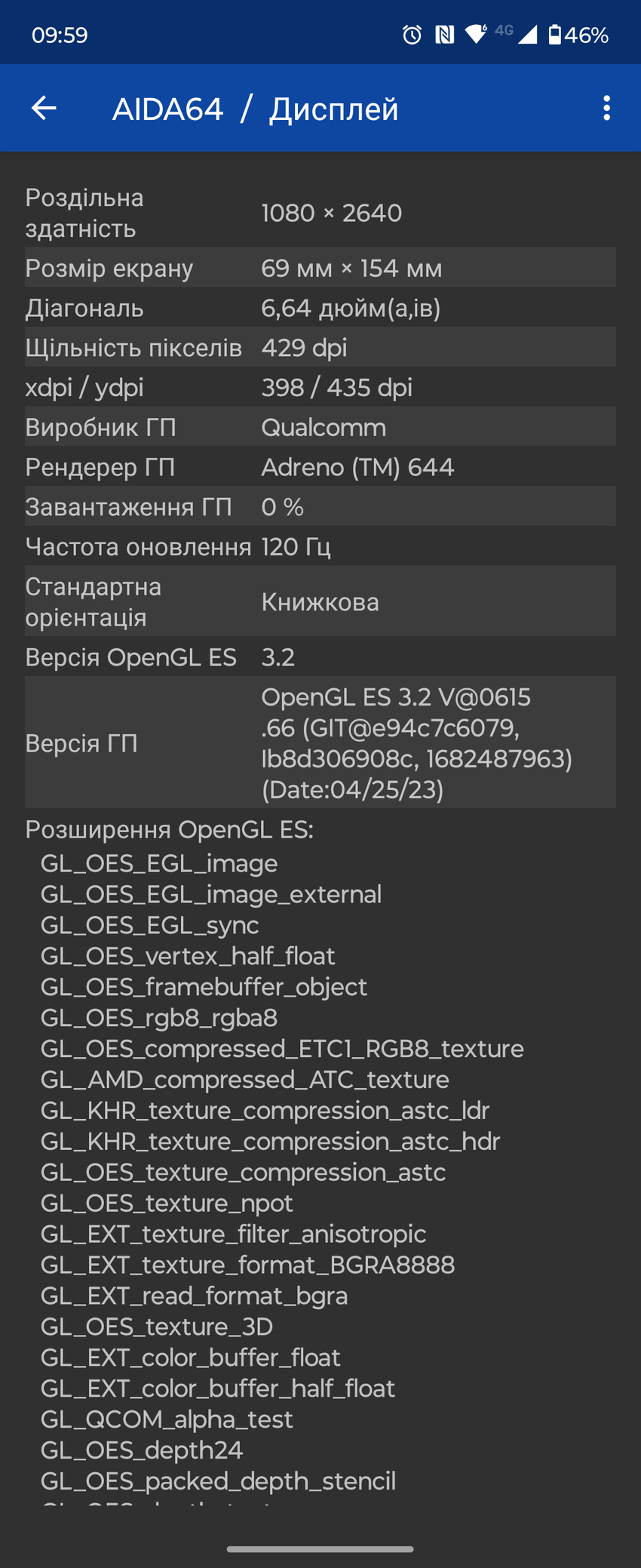
Task: Tap the NFC status bar icon
Action: [444, 35]
